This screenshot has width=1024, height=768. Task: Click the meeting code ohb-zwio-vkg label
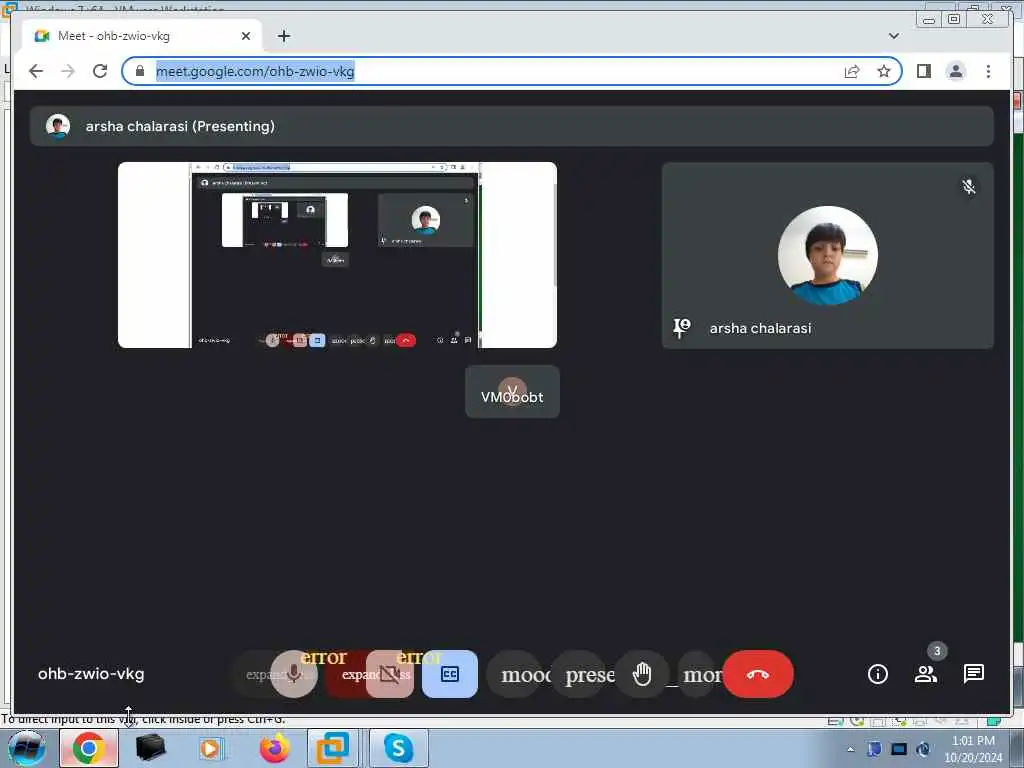click(91, 674)
